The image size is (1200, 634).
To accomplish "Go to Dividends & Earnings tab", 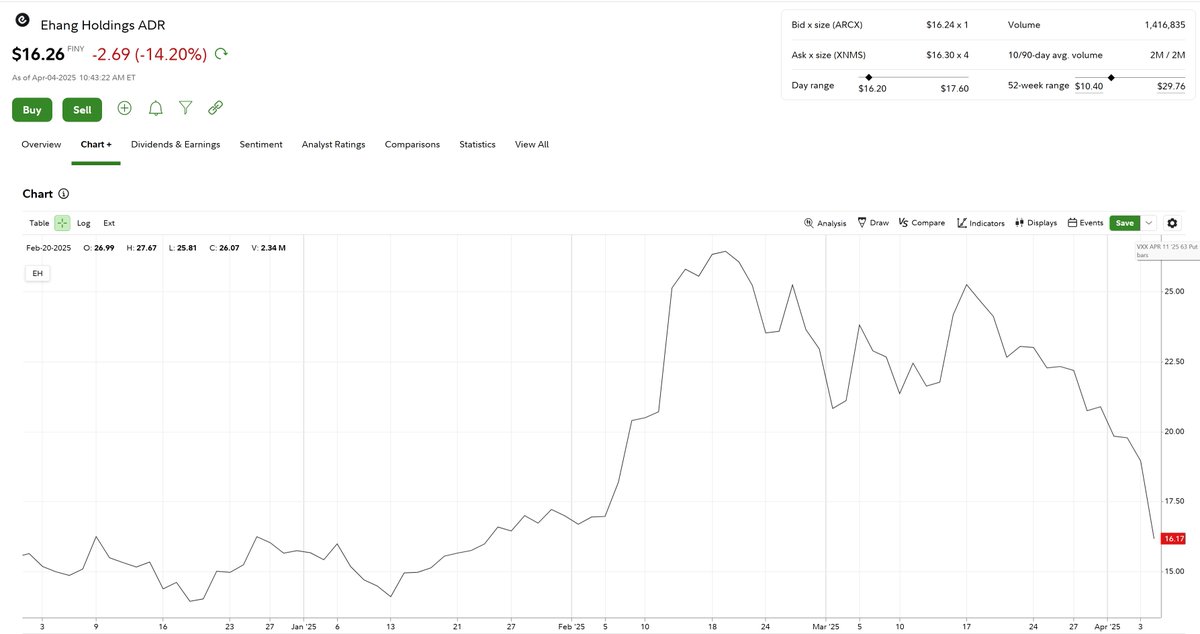I will (176, 145).
